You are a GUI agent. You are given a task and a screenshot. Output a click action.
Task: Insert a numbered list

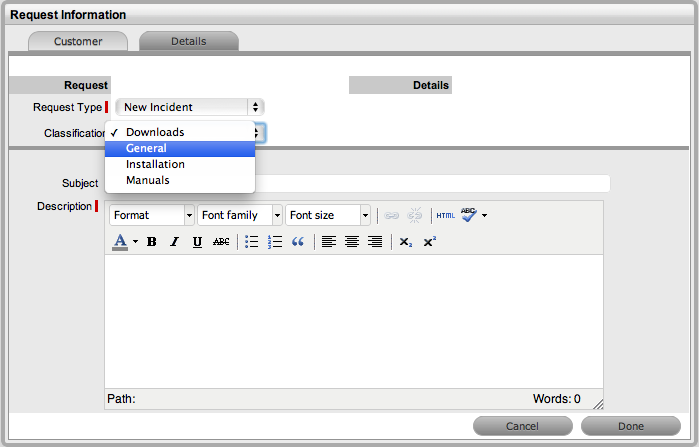tap(275, 242)
